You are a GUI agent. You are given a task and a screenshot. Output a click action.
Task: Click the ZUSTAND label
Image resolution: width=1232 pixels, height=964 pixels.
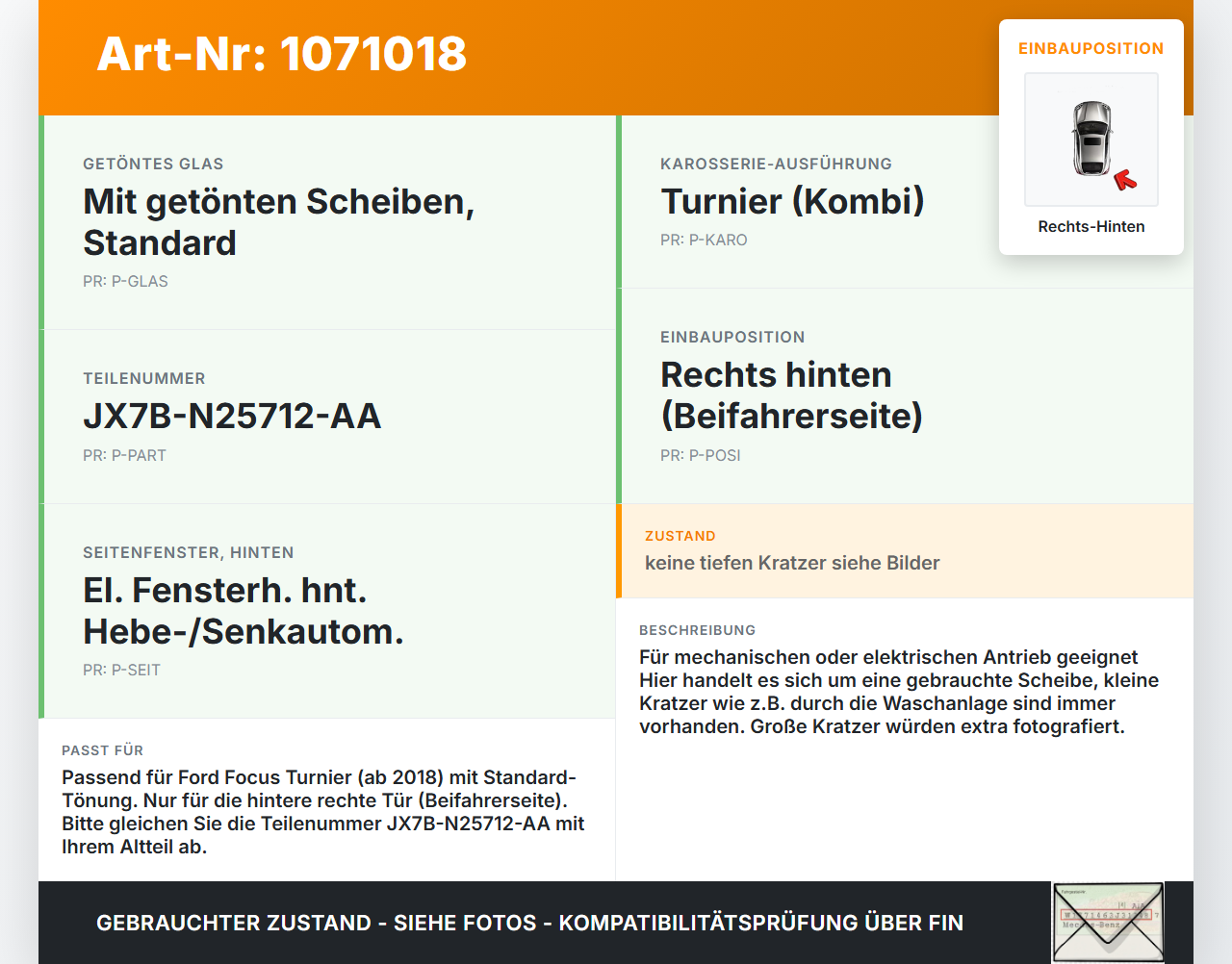point(680,536)
